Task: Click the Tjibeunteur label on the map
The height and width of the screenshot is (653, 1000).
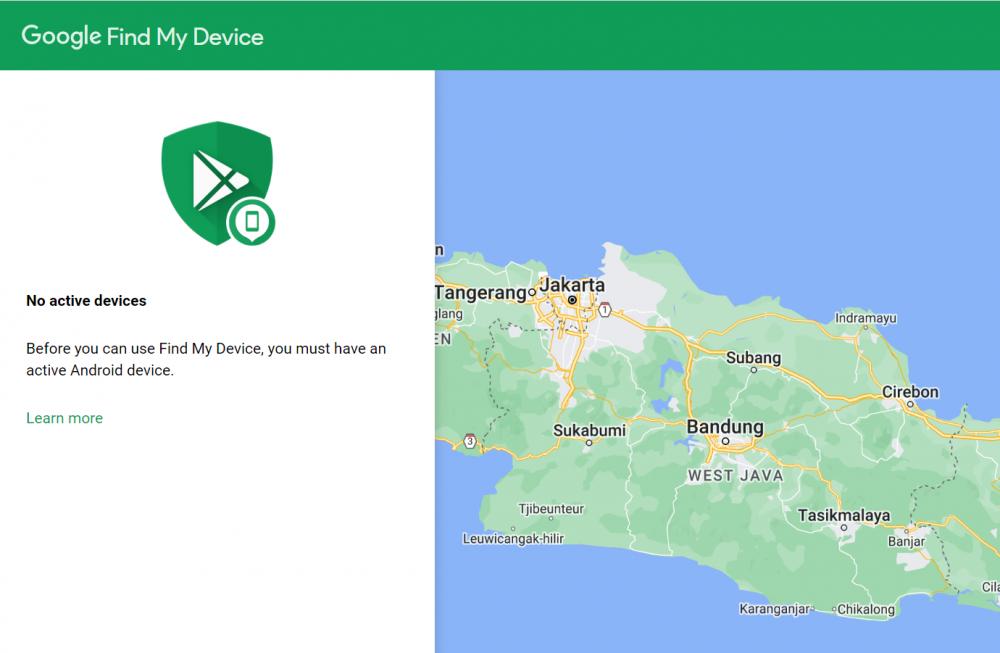Action: [x=551, y=509]
